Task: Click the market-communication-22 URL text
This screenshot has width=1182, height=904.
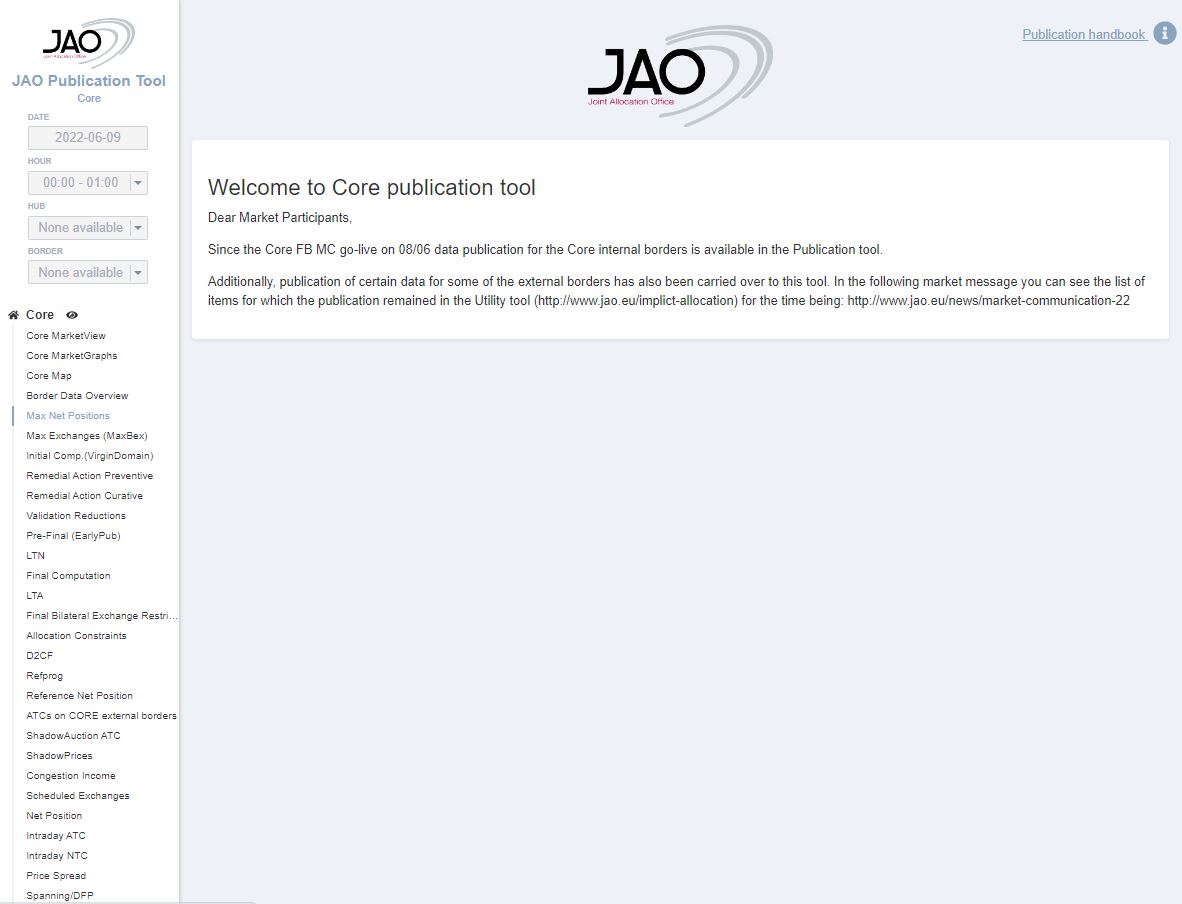Action: [988, 300]
